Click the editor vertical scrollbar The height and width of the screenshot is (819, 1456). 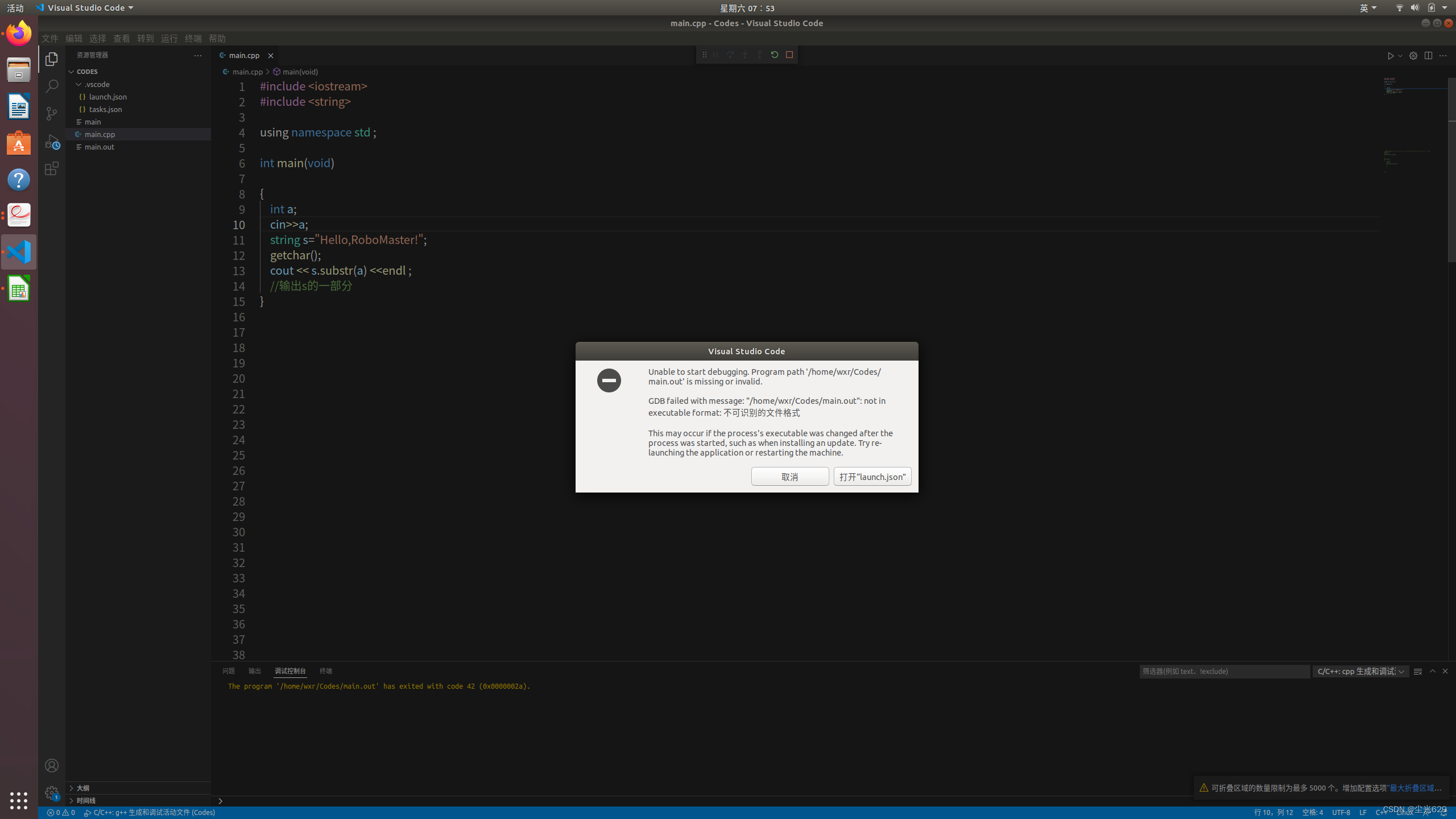pyautogui.click(x=1451, y=171)
